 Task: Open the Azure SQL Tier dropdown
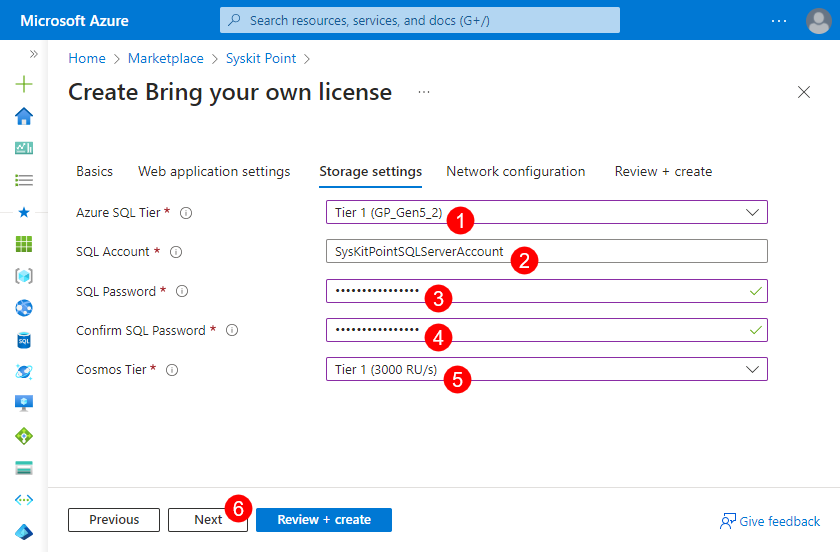click(x=546, y=212)
